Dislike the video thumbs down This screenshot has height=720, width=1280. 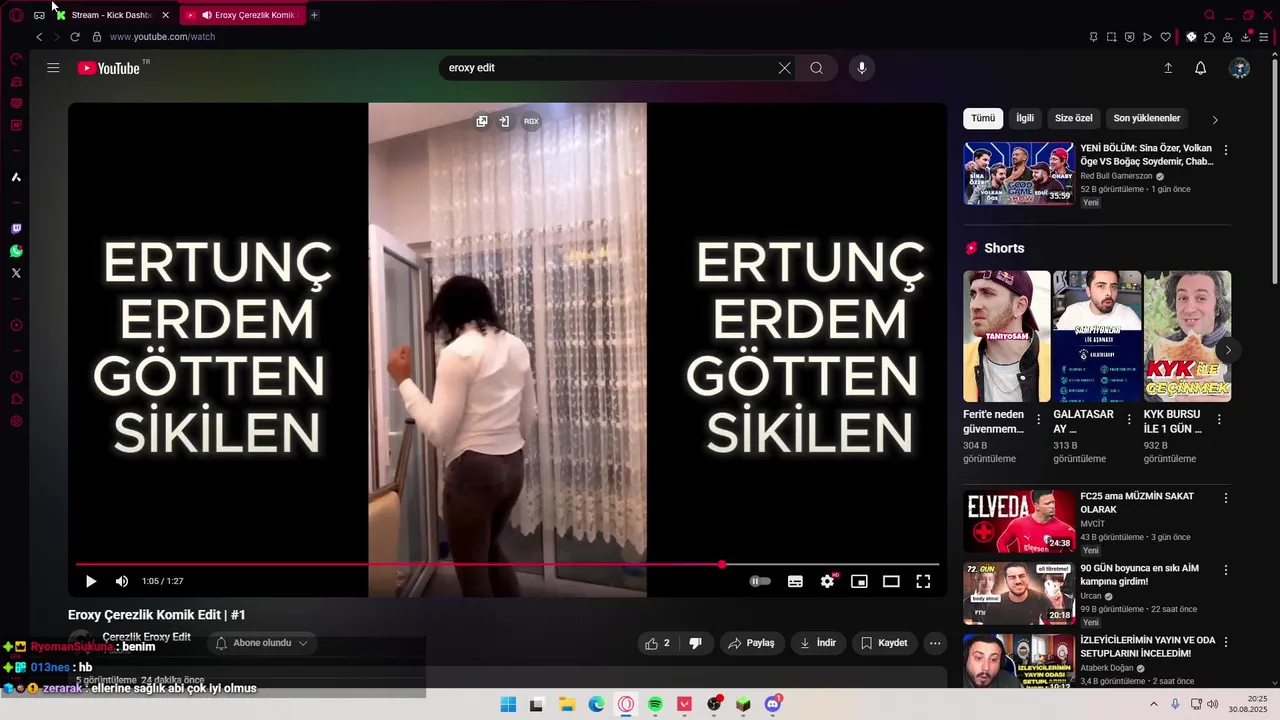(695, 643)
